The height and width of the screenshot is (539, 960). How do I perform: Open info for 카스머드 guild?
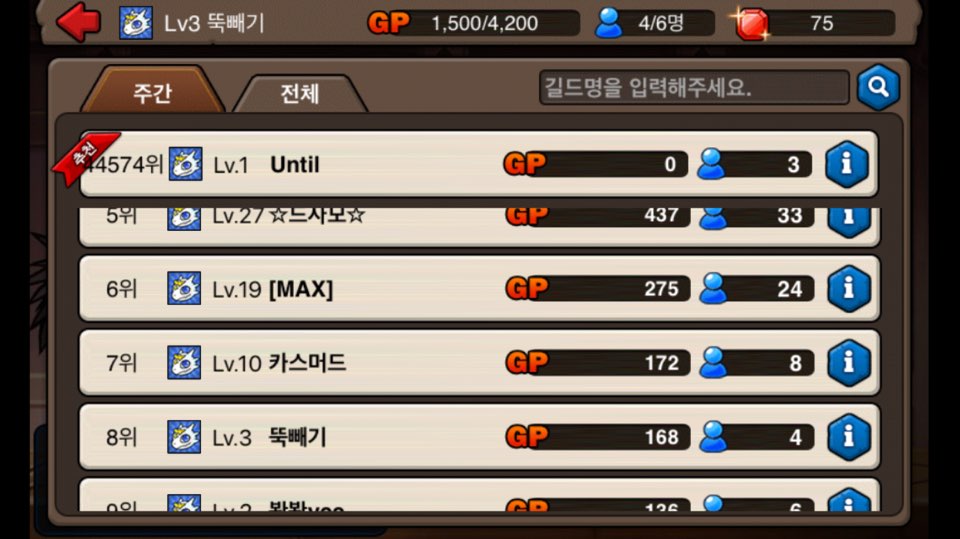tap(849, 363)
